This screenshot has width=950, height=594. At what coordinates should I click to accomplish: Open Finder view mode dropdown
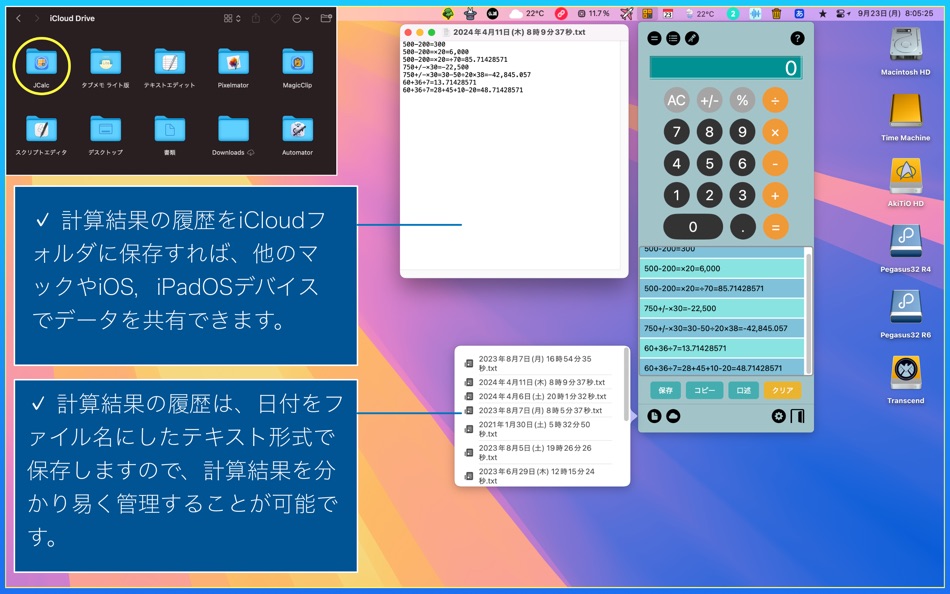(x=232, y=19)
